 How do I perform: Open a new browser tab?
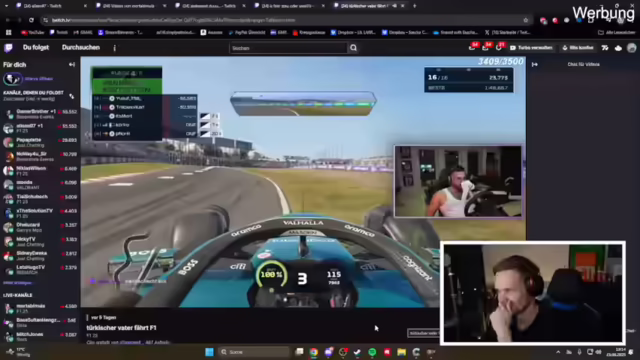414,6
